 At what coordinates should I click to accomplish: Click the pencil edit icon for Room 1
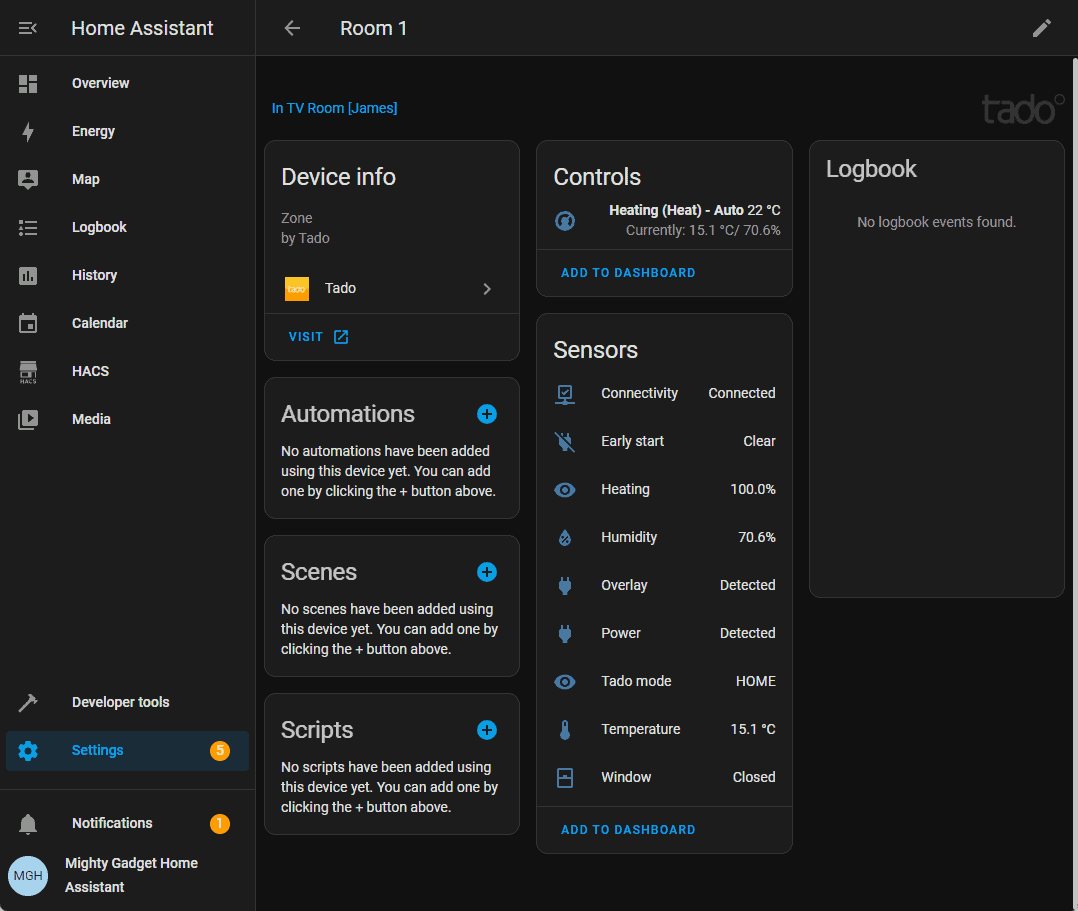pos(1042,28)
